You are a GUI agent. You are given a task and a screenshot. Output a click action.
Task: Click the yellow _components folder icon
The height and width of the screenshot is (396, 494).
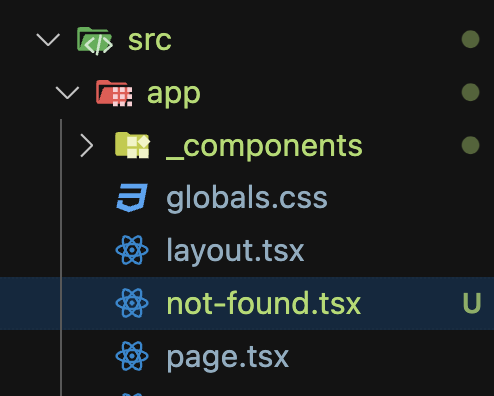point(132,145)
